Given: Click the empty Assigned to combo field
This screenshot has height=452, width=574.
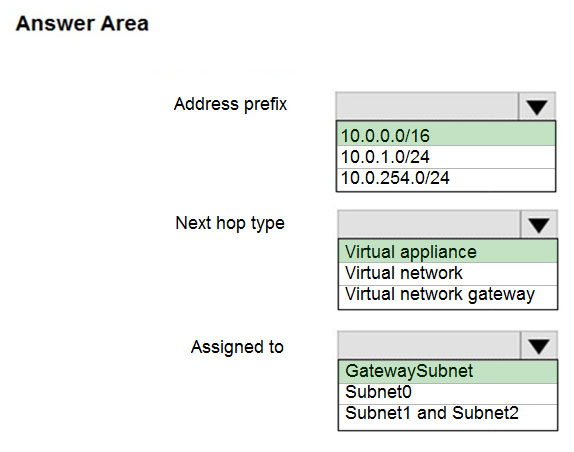Looking at the screenshot, I should coord(429,345).
